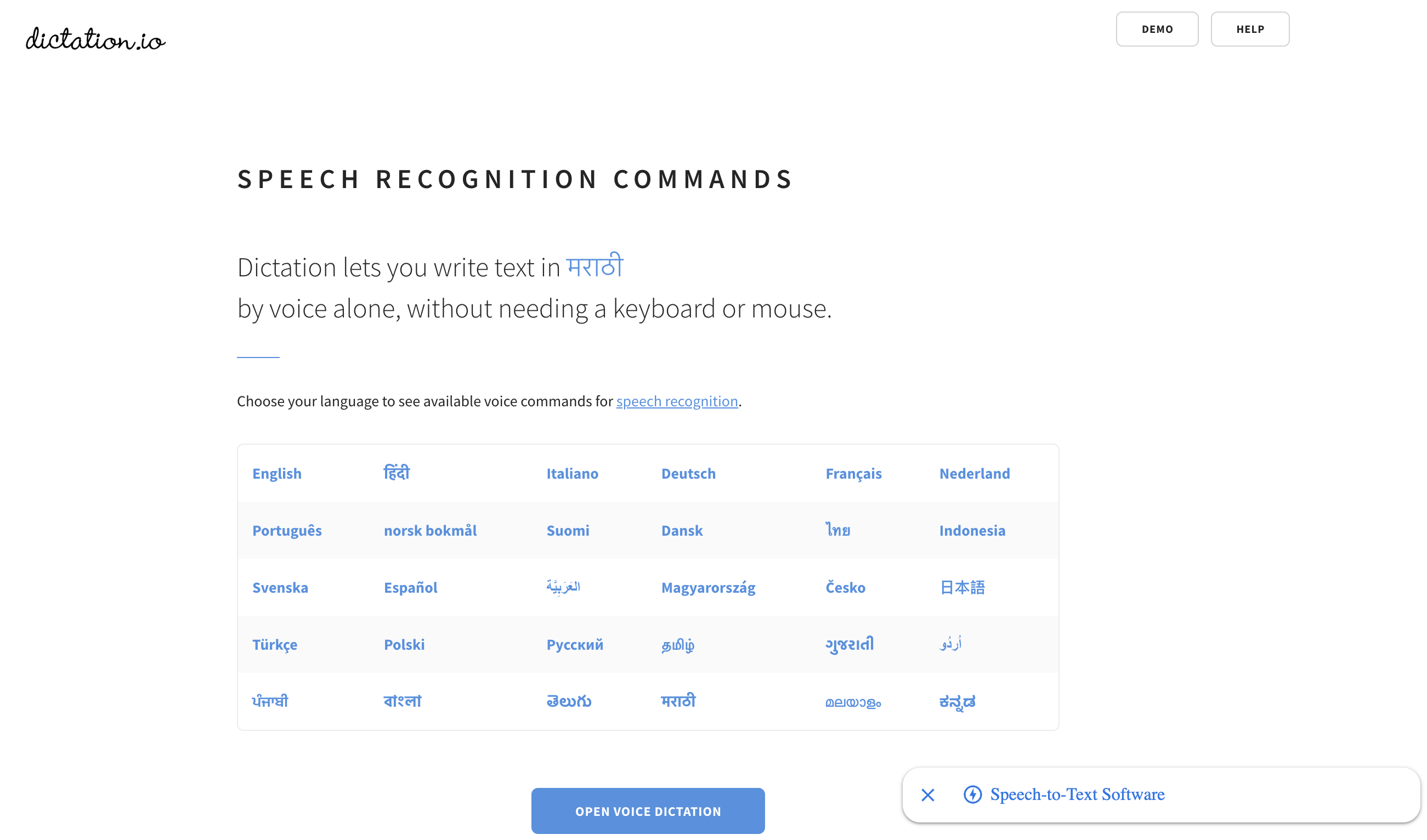Open the DEMO page

1157,29
